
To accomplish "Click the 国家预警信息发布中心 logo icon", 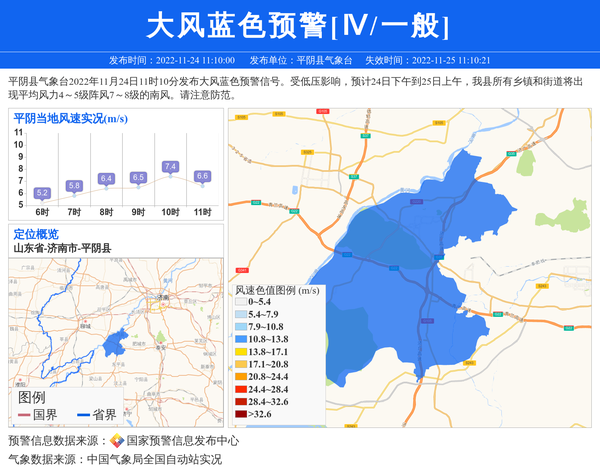I will (x=117, y=441).
